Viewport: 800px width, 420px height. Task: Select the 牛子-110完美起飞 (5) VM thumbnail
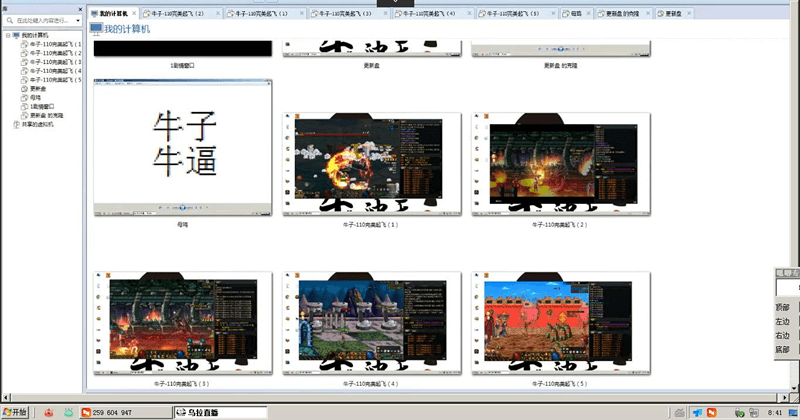(561, 323)
